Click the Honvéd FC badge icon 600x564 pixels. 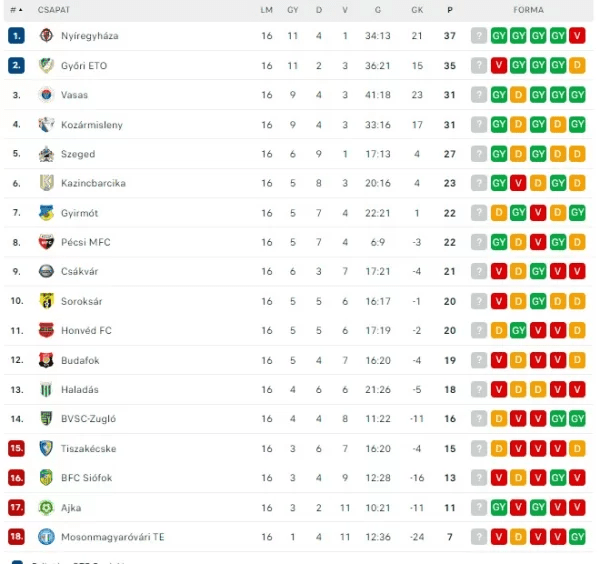pos(46,330)
